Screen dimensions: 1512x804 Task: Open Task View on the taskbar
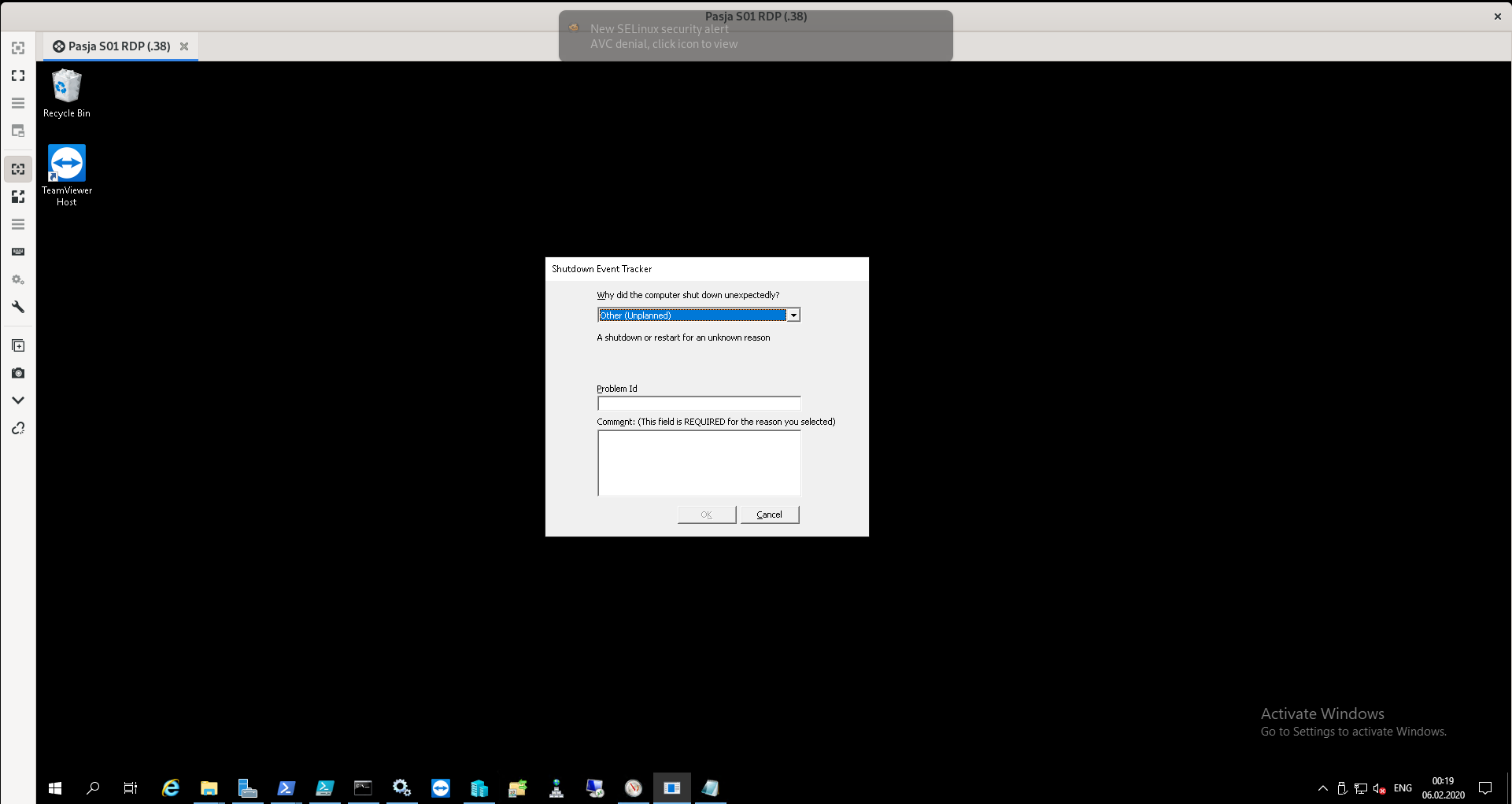pos(131,787)
